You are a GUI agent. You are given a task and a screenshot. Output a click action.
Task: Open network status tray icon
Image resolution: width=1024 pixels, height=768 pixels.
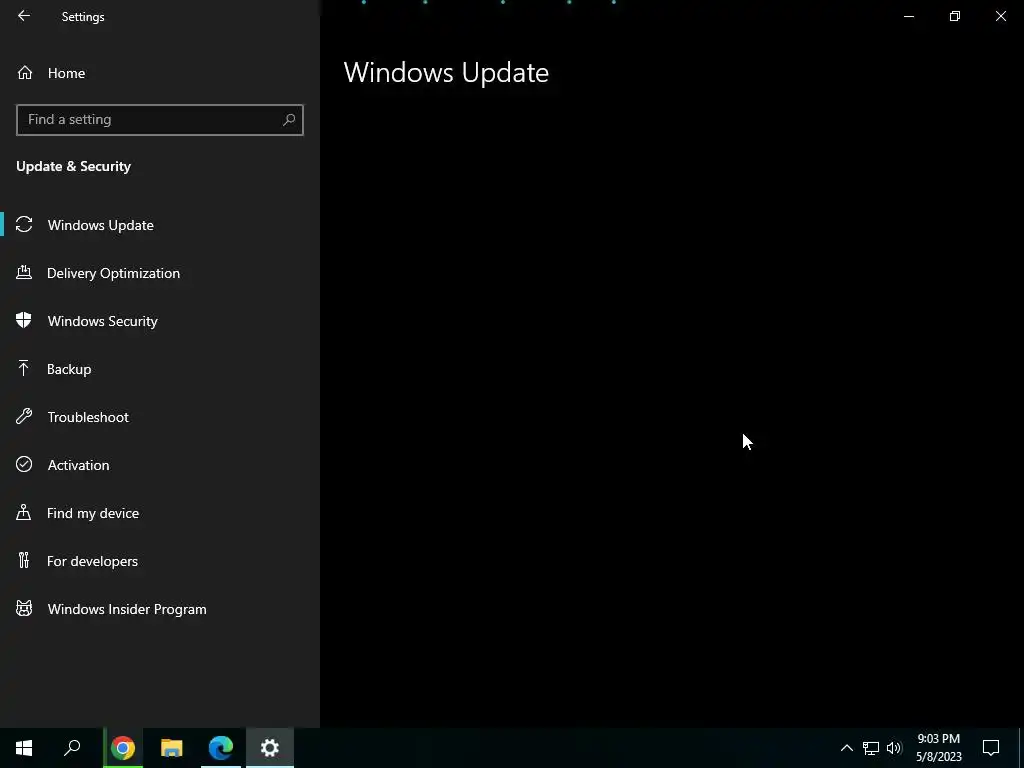[871, 748]
